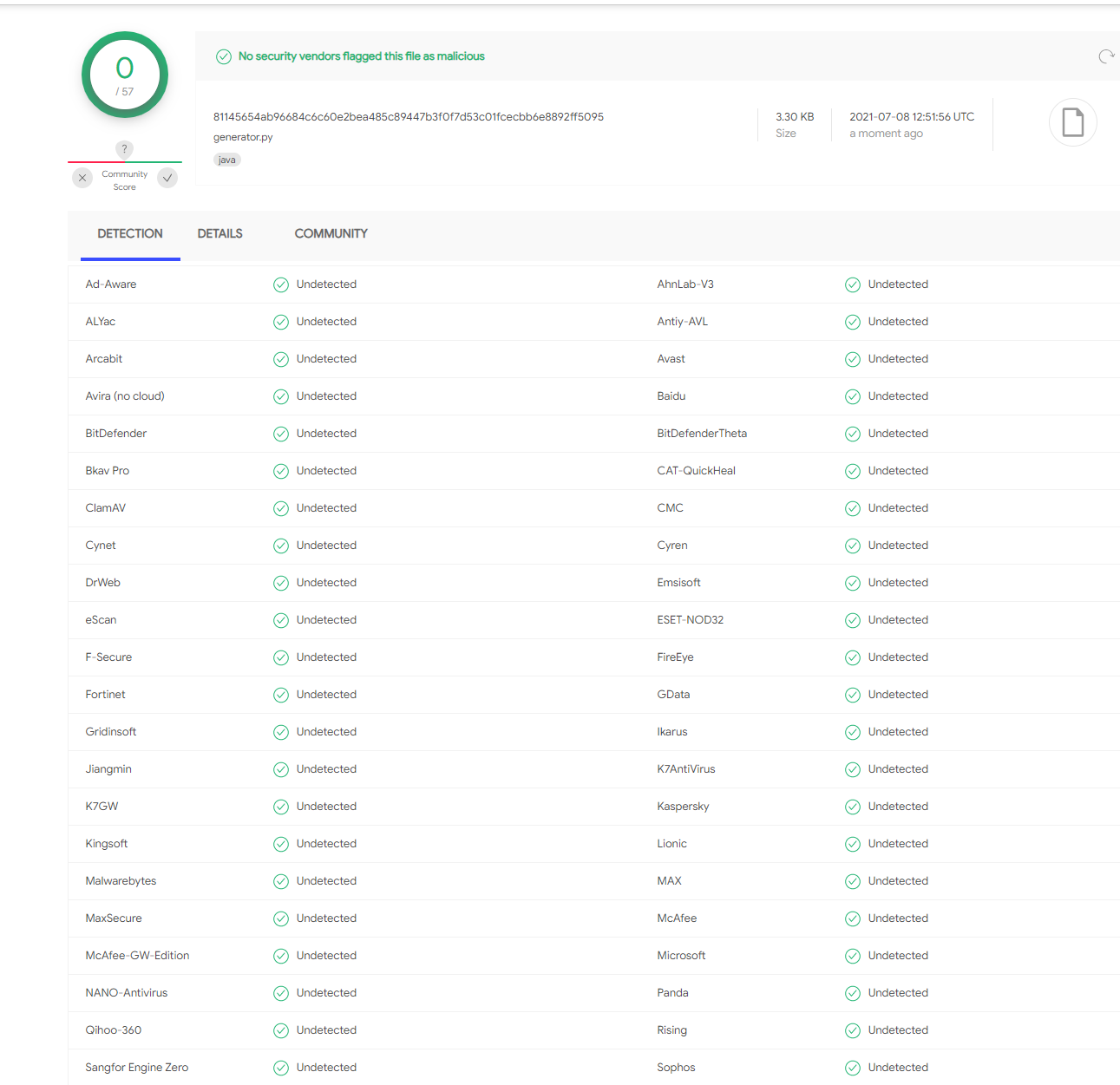
Task: Click the generator.py file name
Action: [x=243, y=137]
